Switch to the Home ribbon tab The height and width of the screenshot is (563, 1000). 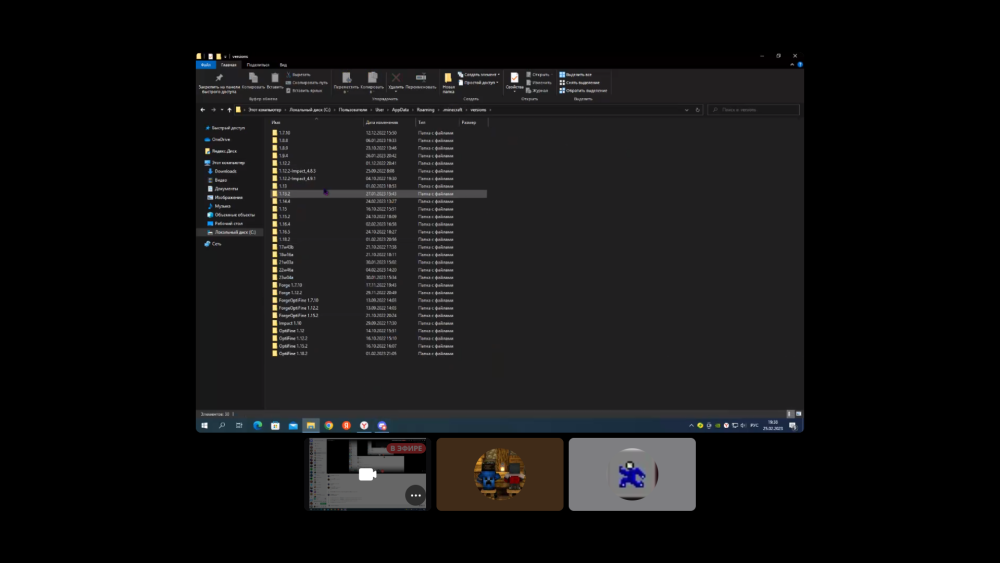(229, 65)
